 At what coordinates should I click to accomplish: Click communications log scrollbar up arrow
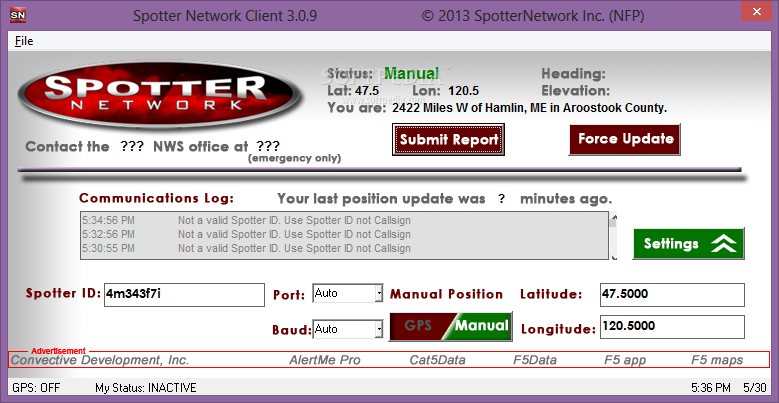coord(615,216)
